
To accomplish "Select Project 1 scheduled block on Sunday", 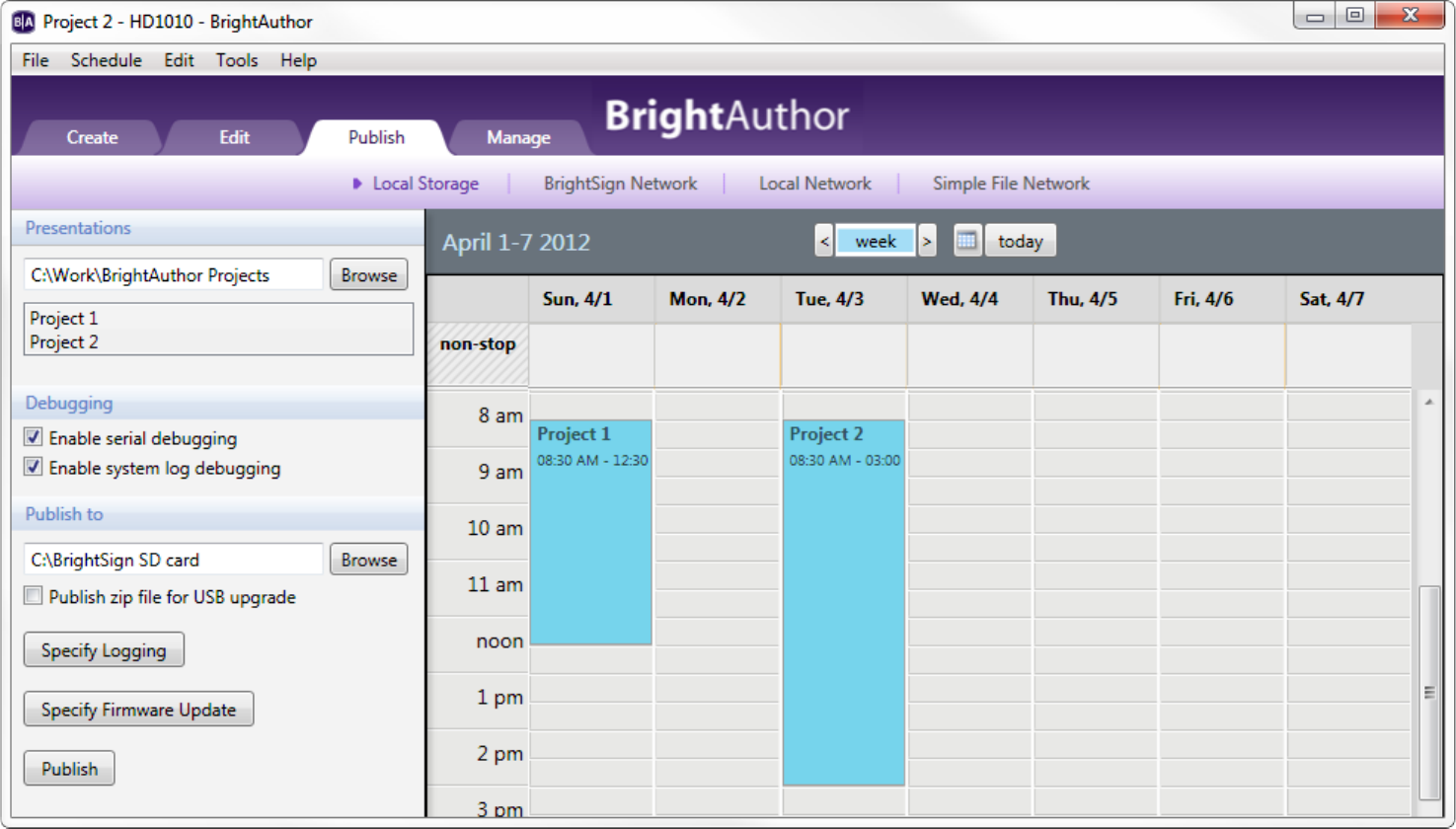I will pyautogui.click(x=590, y=533).
